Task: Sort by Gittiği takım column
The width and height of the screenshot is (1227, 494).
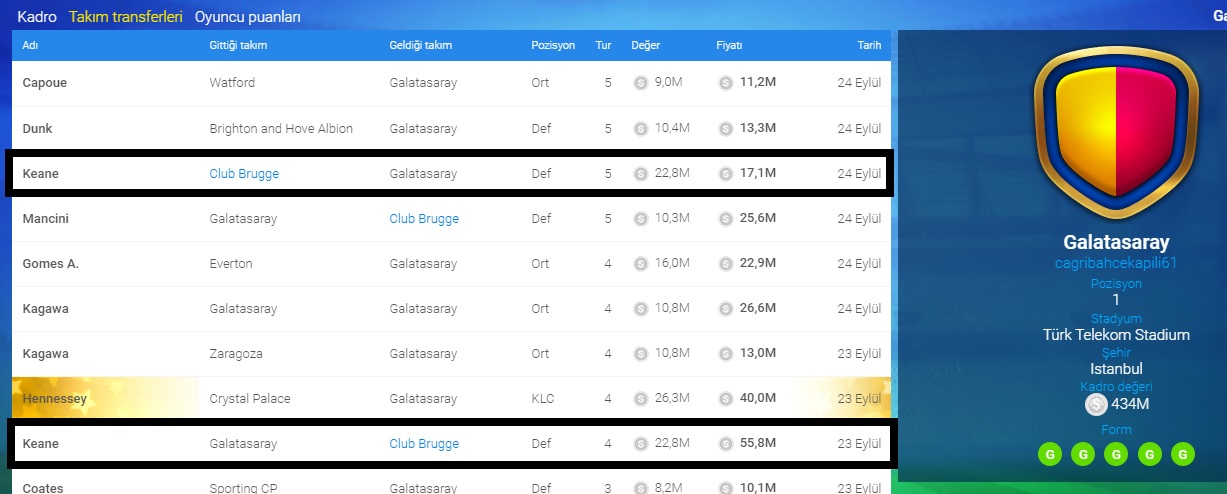Action: point(238,46)
